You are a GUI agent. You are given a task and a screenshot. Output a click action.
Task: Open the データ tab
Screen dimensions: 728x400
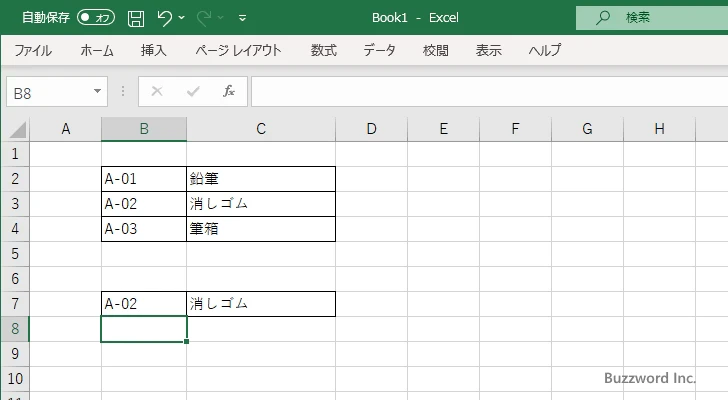(x=379, y=50)
